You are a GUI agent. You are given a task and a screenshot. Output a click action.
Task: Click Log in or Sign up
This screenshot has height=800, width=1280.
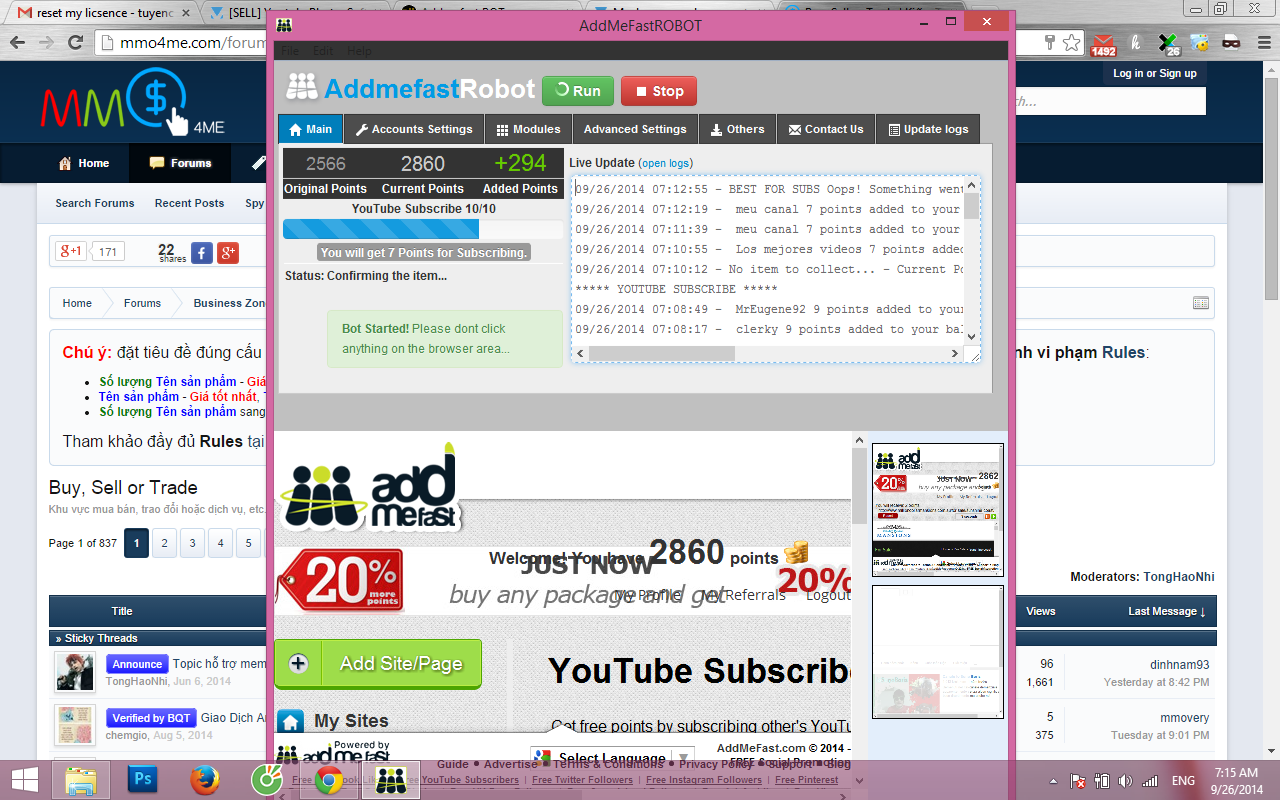(1155, 73)
